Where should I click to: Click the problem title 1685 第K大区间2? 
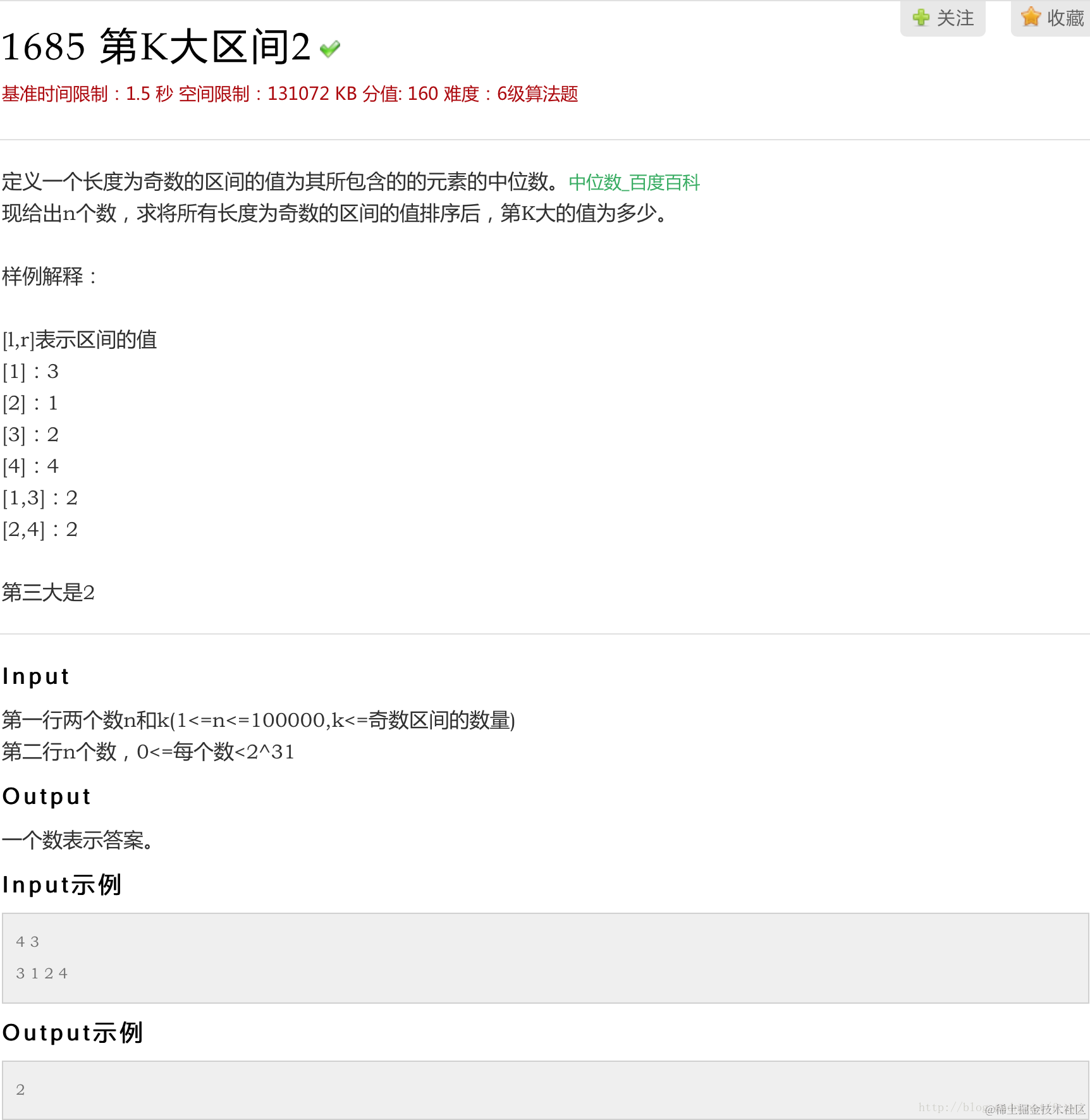pos(156,47)
